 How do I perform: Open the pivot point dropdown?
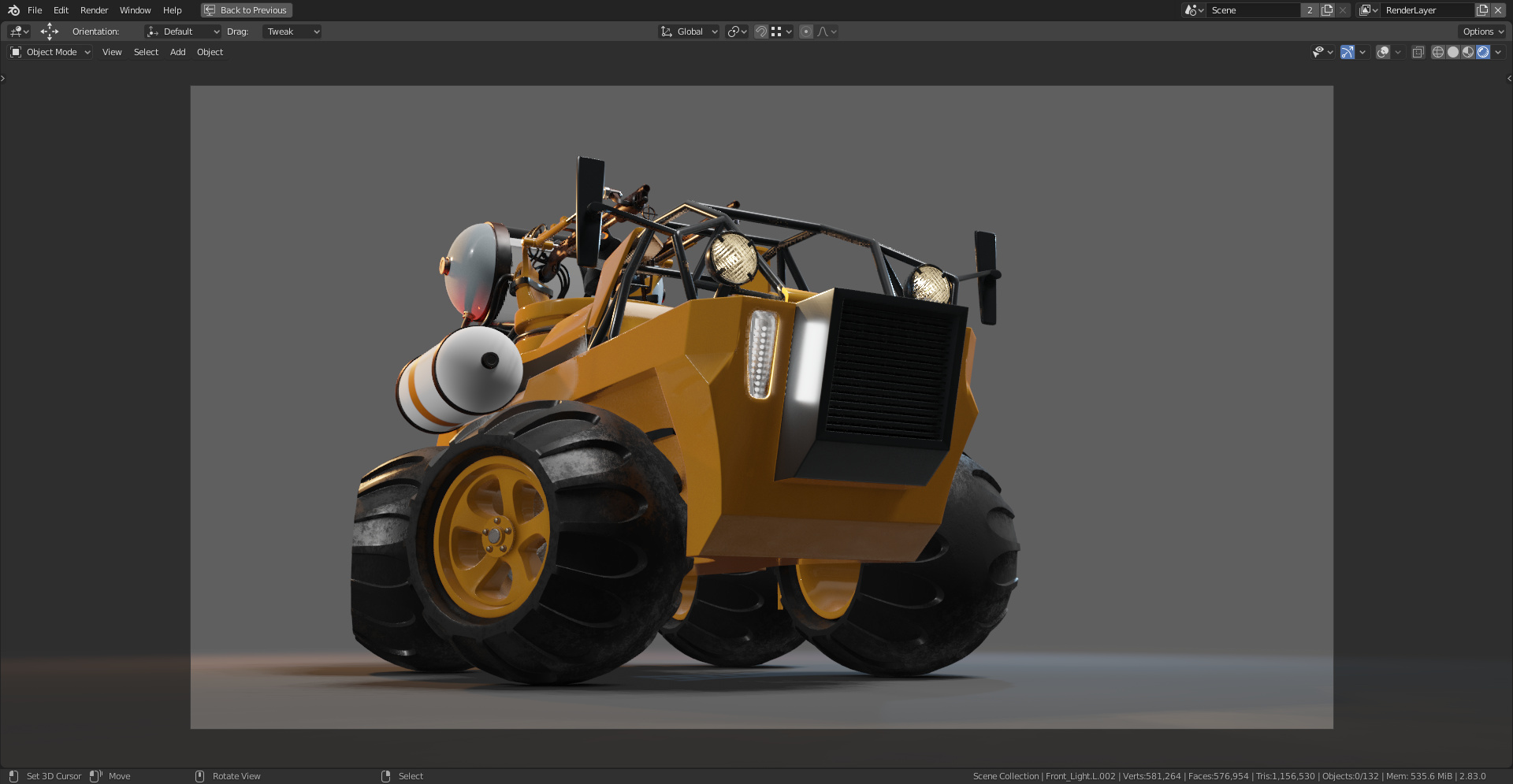(737, 32)
